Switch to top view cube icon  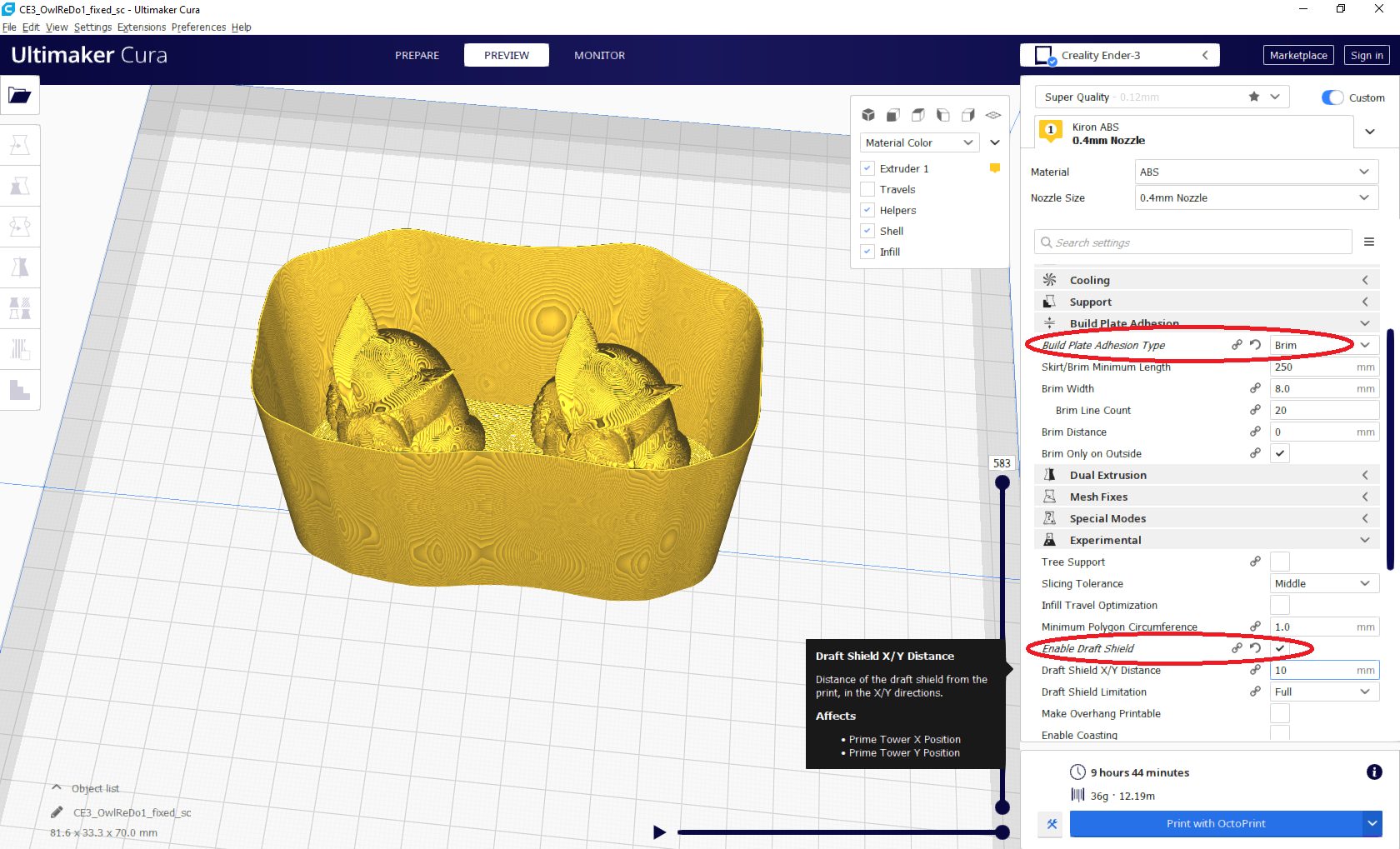[918, 115]
